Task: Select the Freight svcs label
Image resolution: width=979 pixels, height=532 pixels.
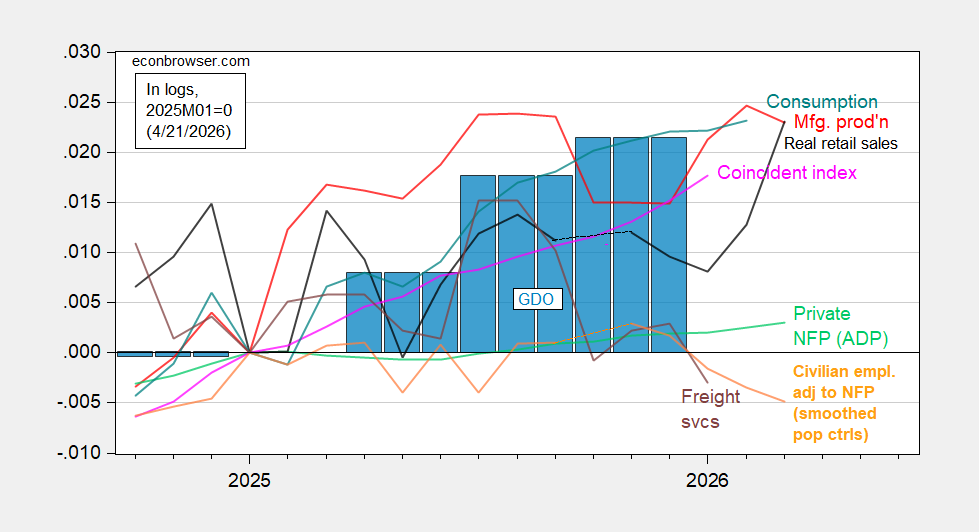Action: 710,409
